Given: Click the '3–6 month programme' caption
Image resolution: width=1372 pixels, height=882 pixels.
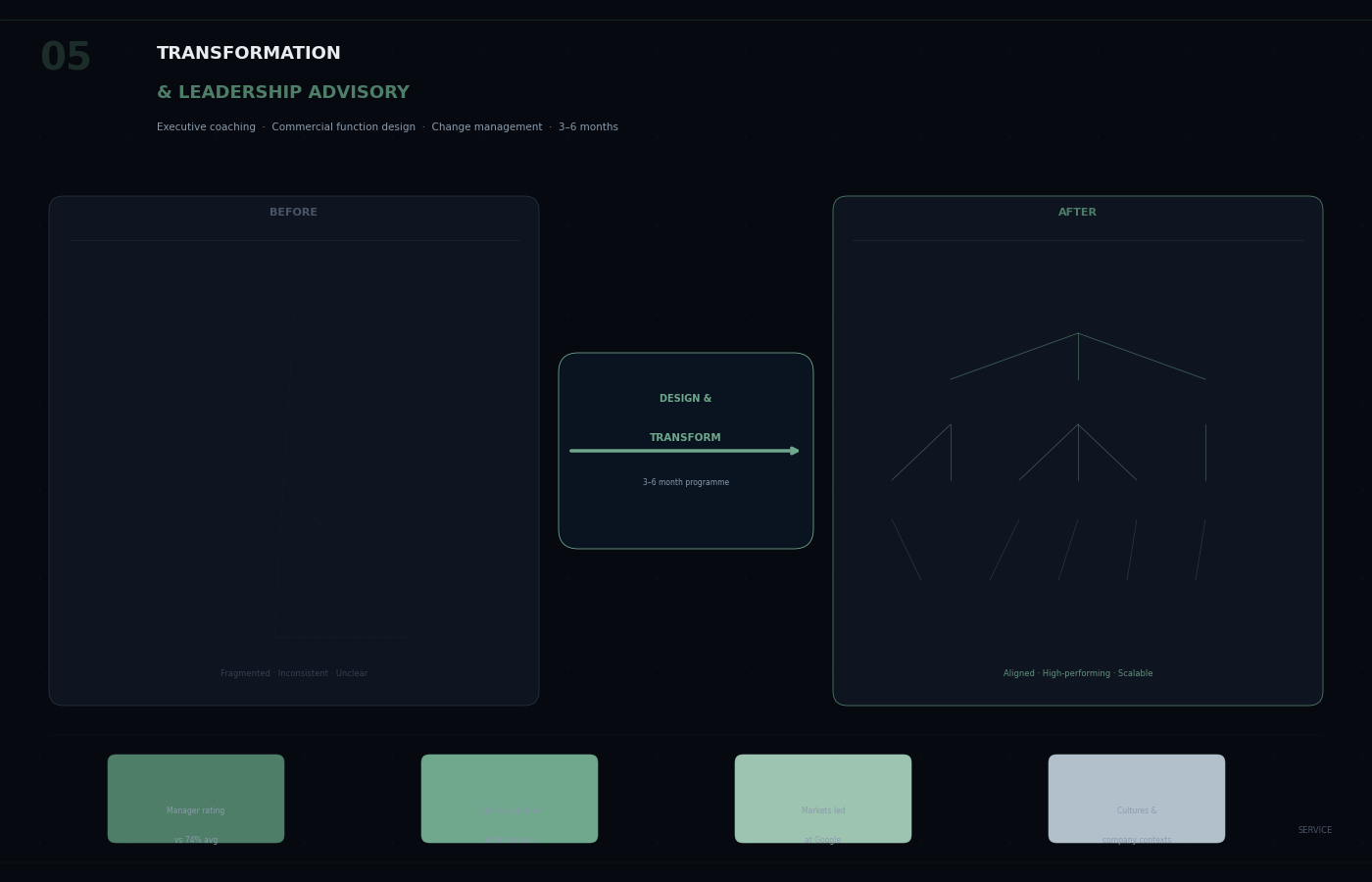Looking at the screenshot, I should click(x=686, y=482).
